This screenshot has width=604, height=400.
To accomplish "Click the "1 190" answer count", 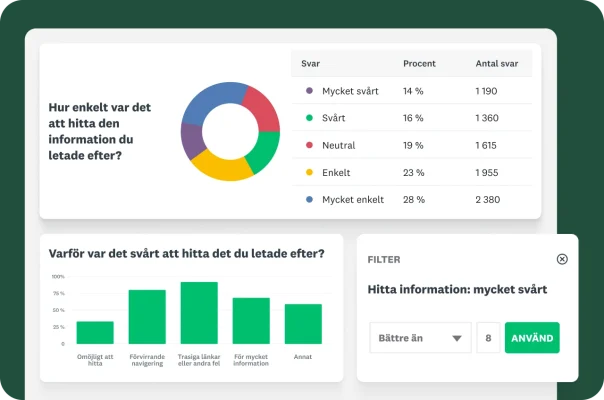I will [486, 91].
